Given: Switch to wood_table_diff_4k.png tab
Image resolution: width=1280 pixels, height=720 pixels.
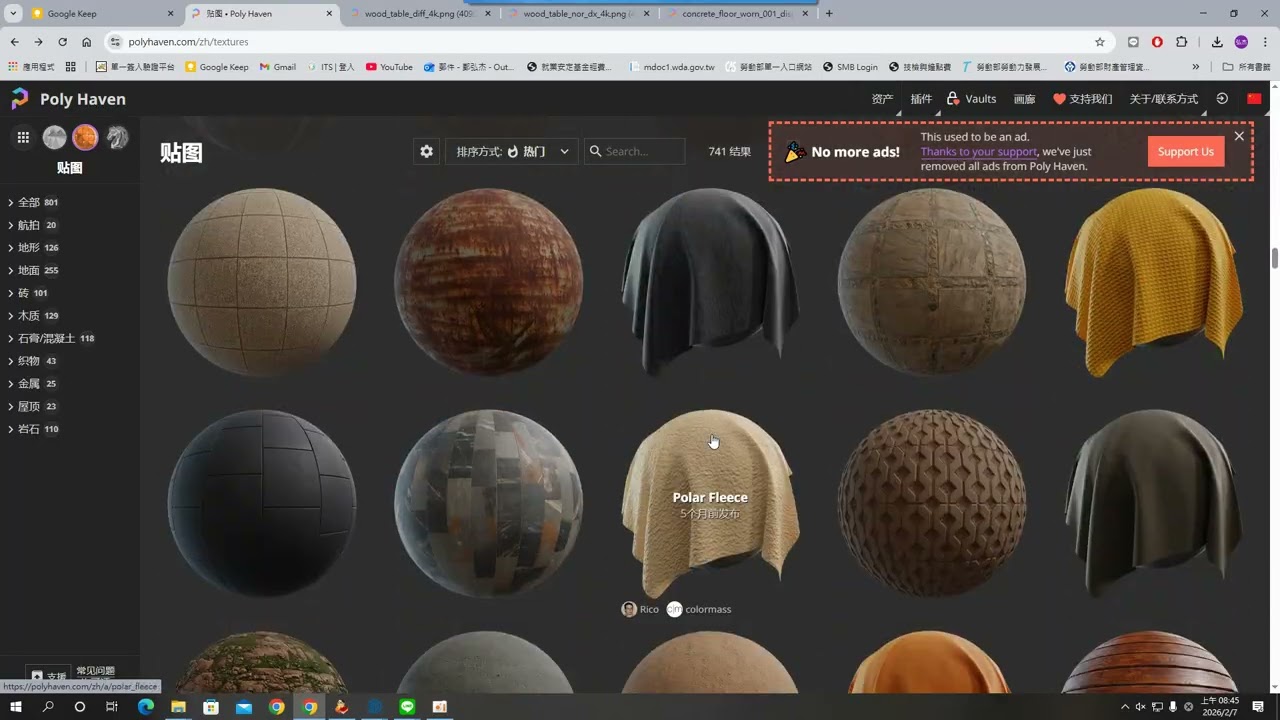Looking at the screenshot, I should tap(419, 14).
